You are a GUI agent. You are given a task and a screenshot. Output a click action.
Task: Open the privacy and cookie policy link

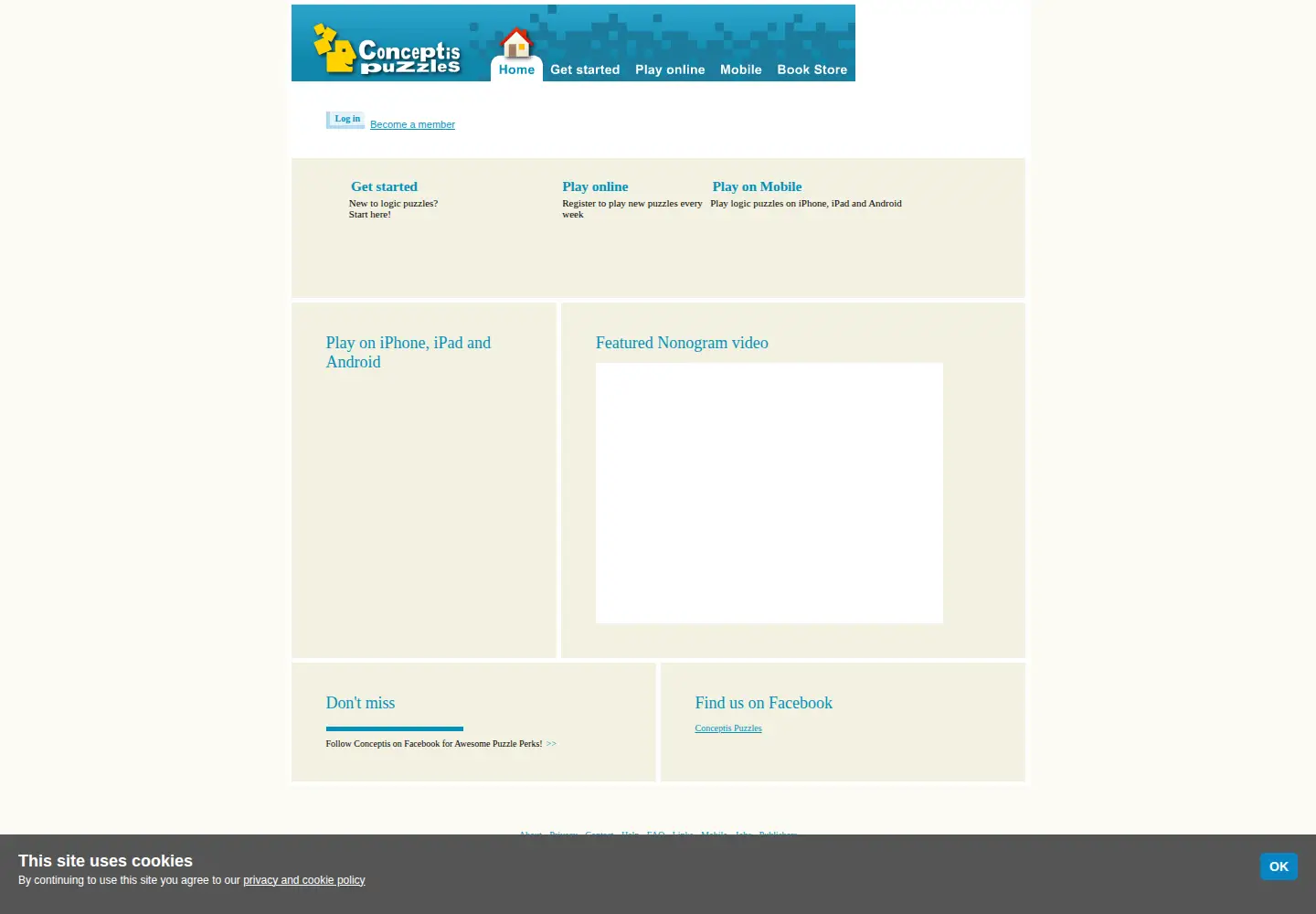pos(304,880)
